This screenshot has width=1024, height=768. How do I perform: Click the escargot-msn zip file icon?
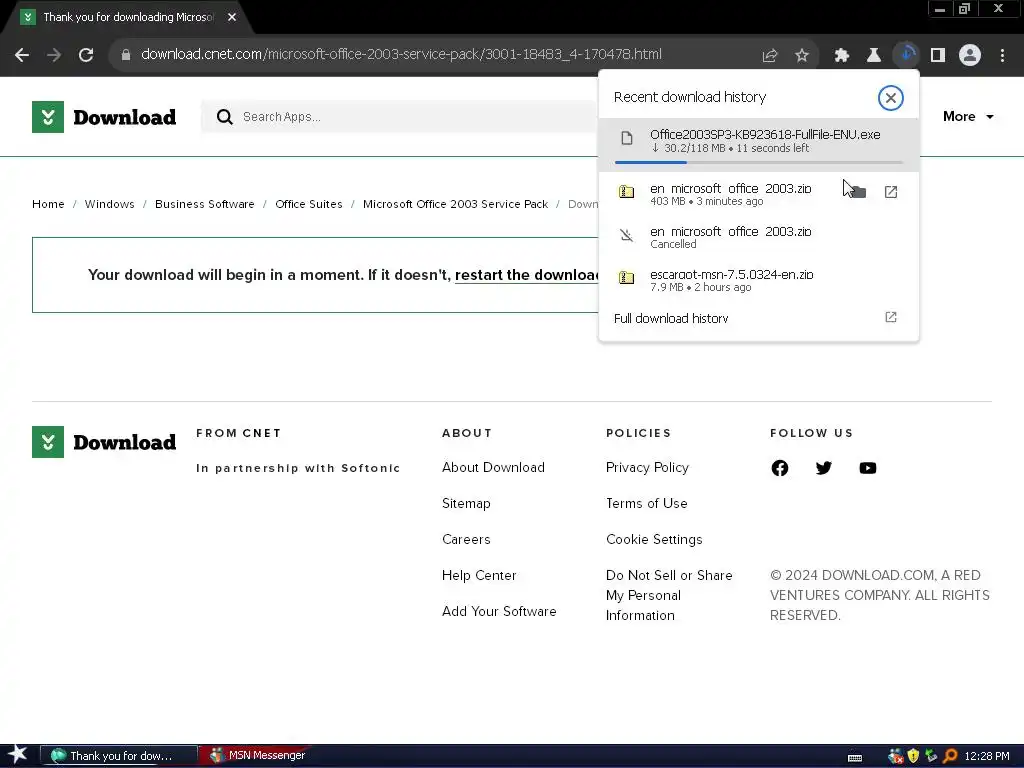[626, 278]
